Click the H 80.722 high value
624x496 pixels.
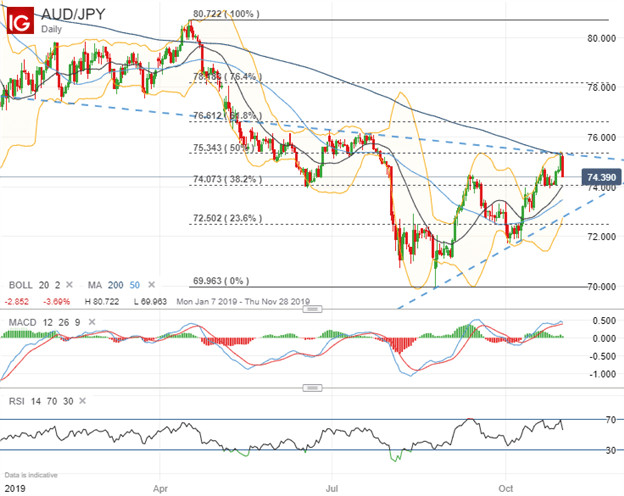click(102, 302)
